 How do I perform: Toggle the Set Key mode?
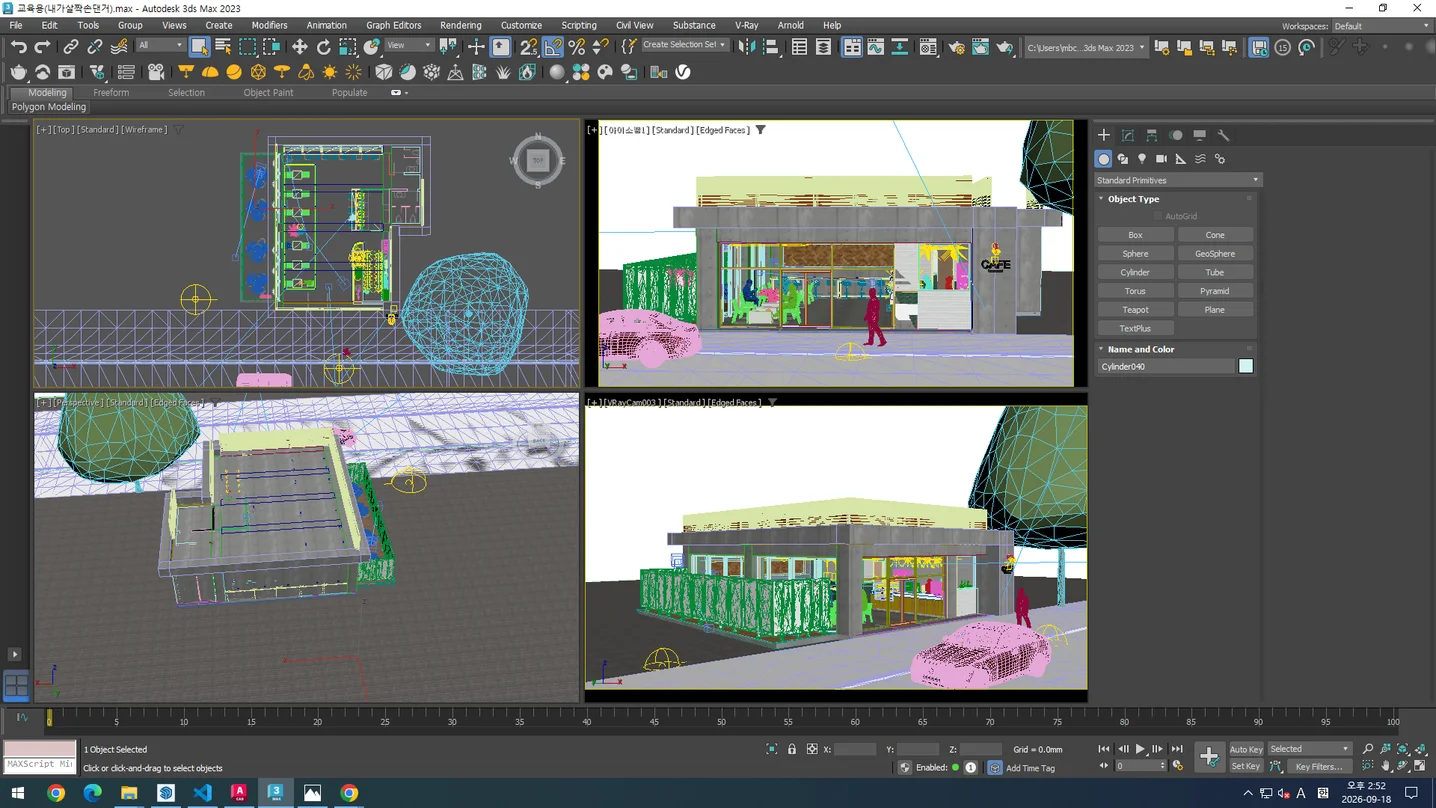[x=1246, y=766]
